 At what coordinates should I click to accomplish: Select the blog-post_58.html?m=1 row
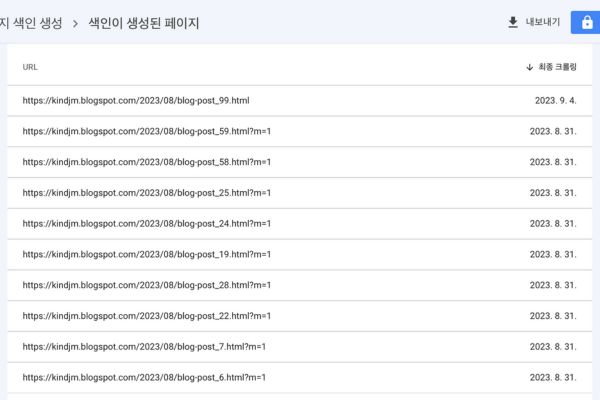[x=146, y=162]
